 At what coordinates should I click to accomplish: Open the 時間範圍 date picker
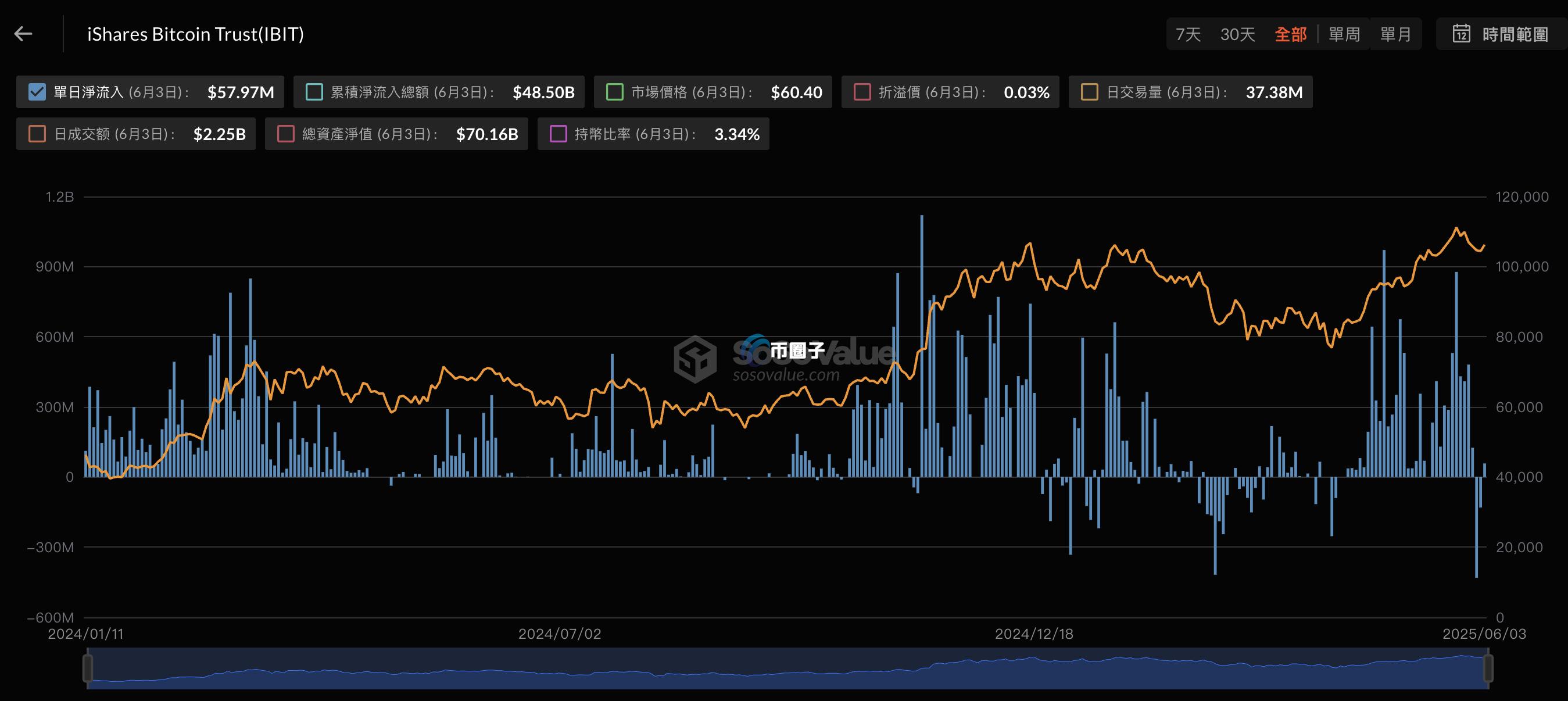click(1515, 34)
